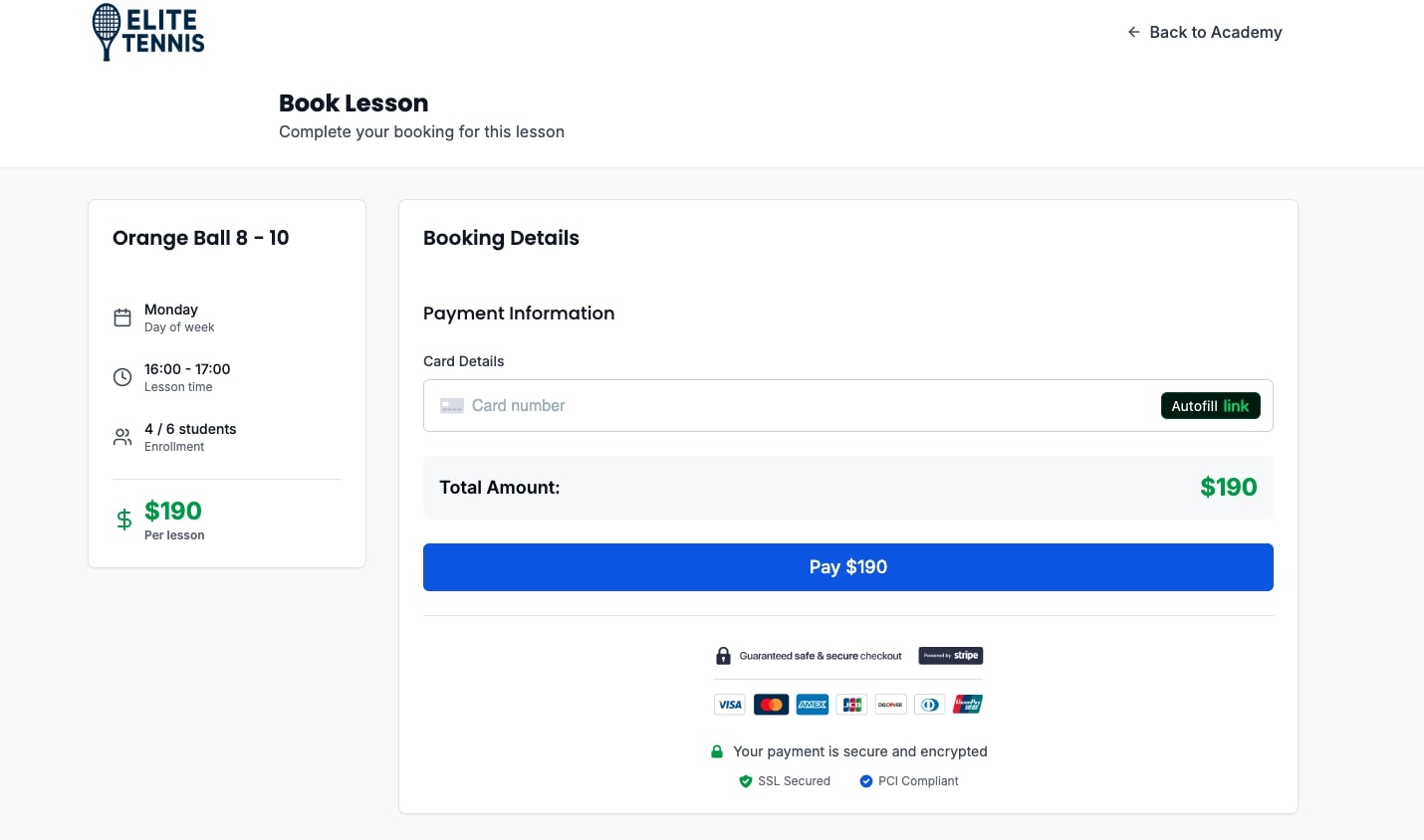Click the students enrollment icon

click(x=122, y=436)
